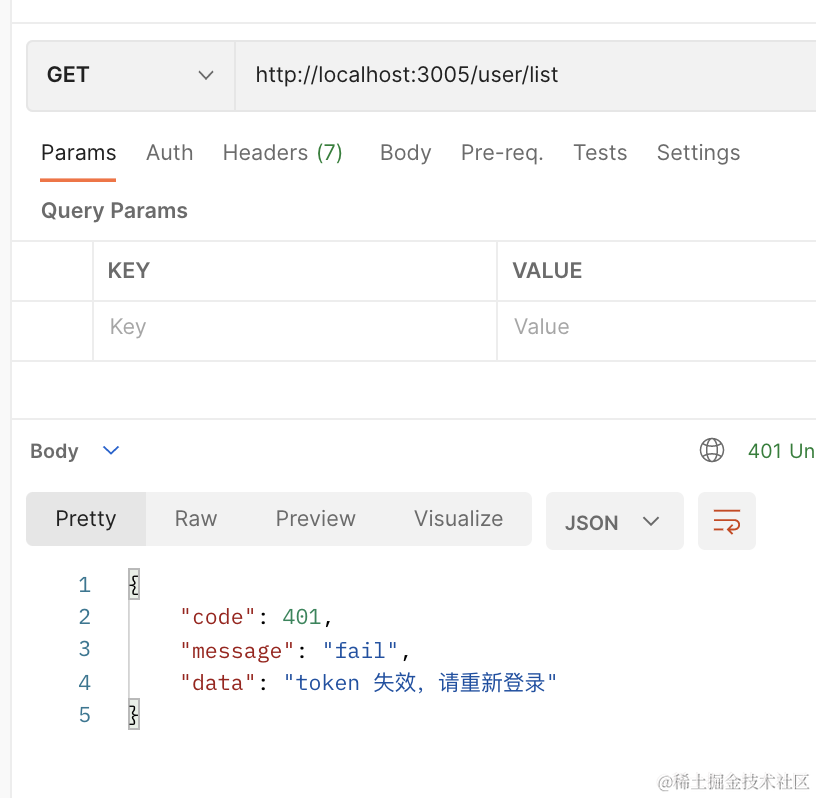Click the query param Key field
The image size is (816, 798).
click(x=294, y=327)
